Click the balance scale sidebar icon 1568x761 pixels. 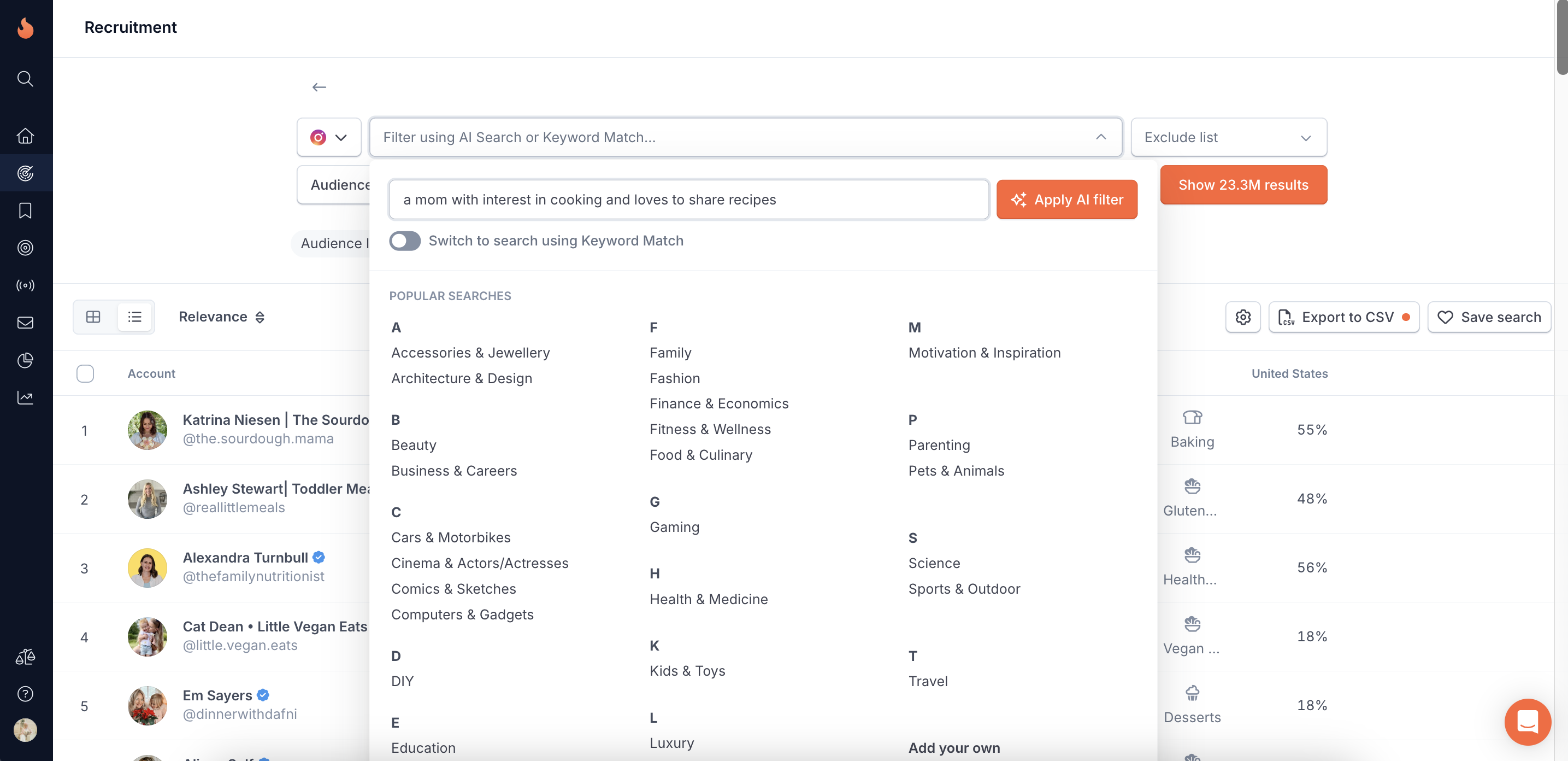(25, 656)
